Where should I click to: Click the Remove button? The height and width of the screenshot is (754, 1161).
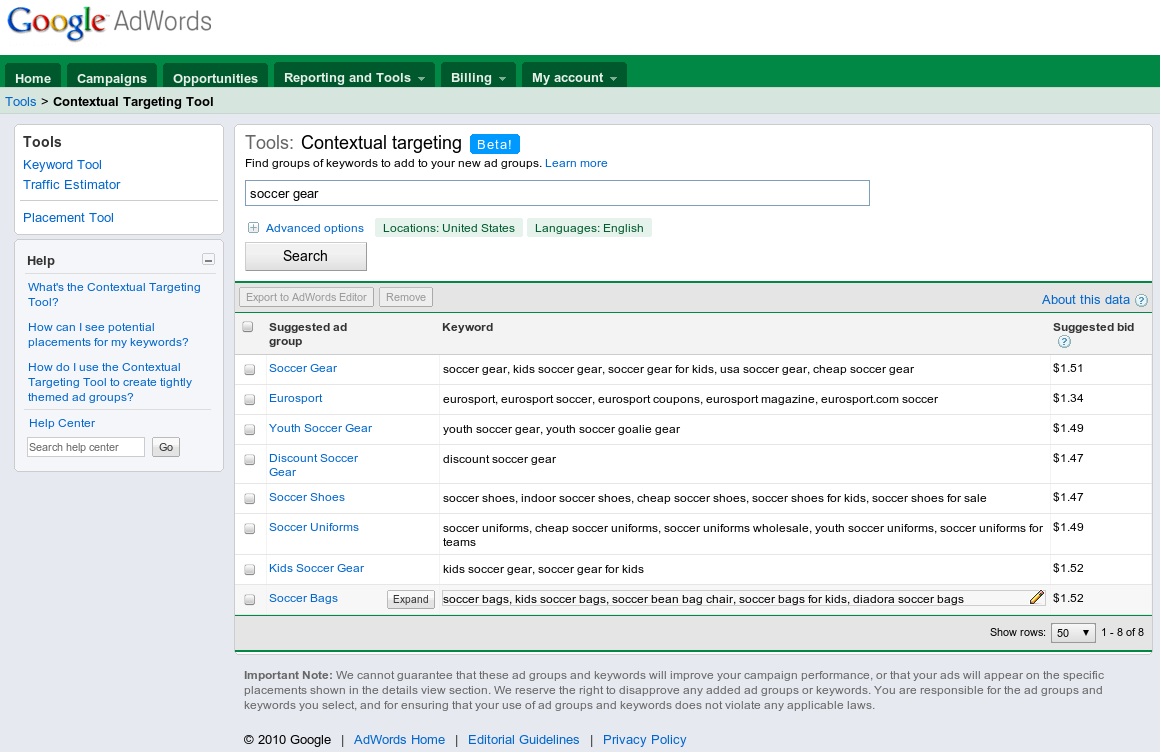(x=406, y=297)
